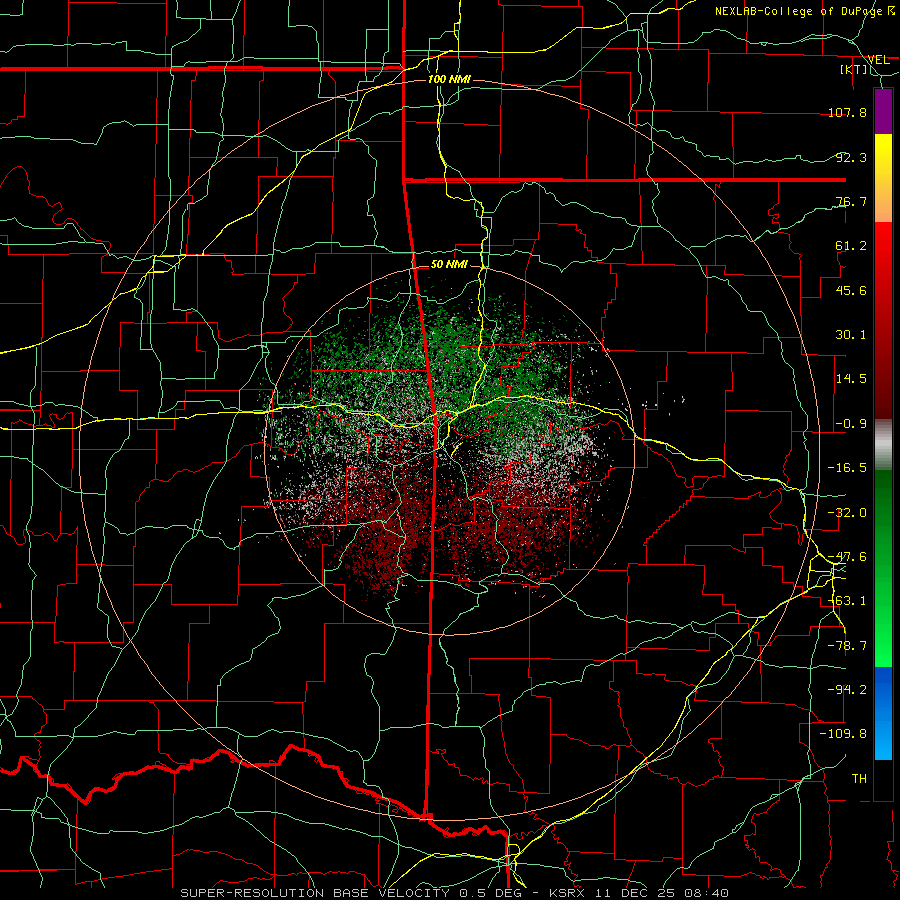Click the 92.3 velocity scale value
900x900 pixels.
pyautogui.click(x=851, y=157)
